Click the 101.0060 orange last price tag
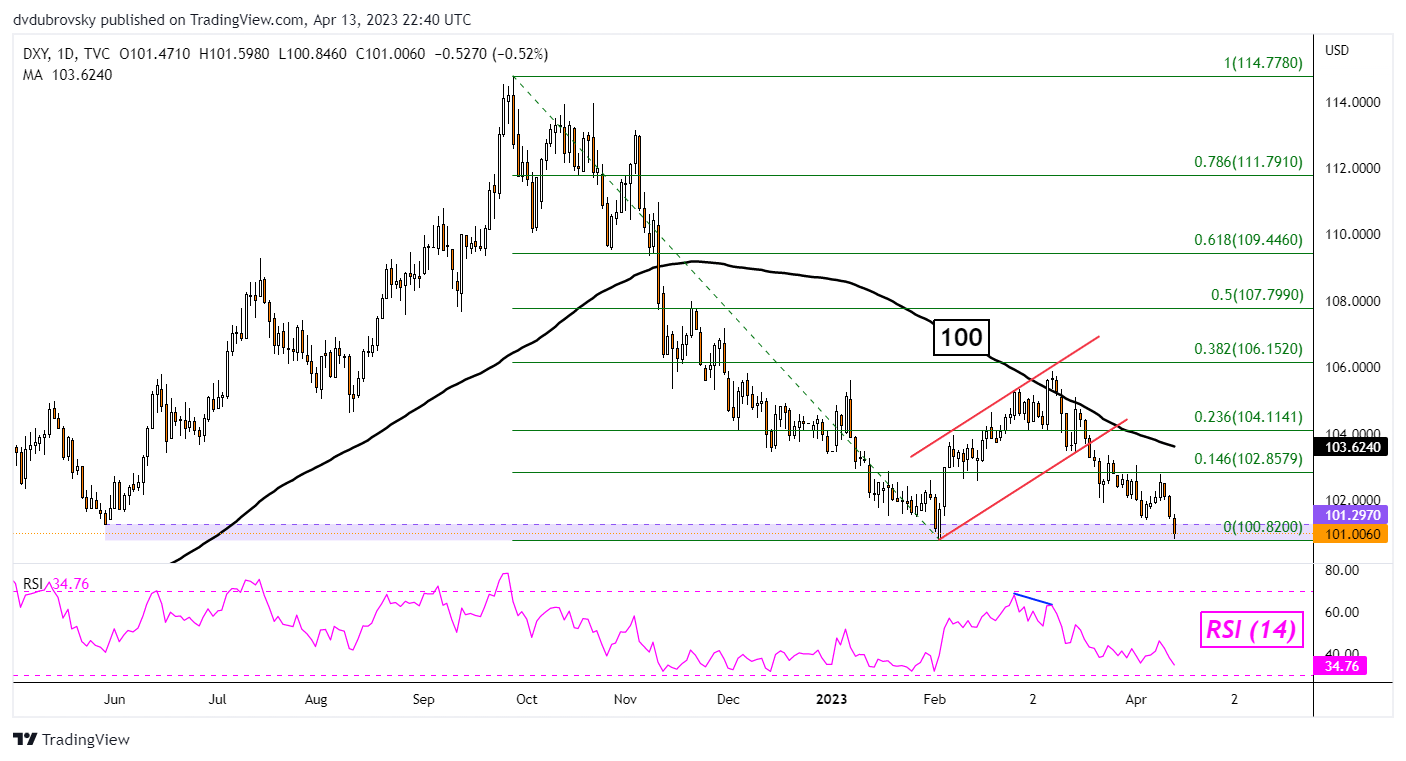 1352,535
